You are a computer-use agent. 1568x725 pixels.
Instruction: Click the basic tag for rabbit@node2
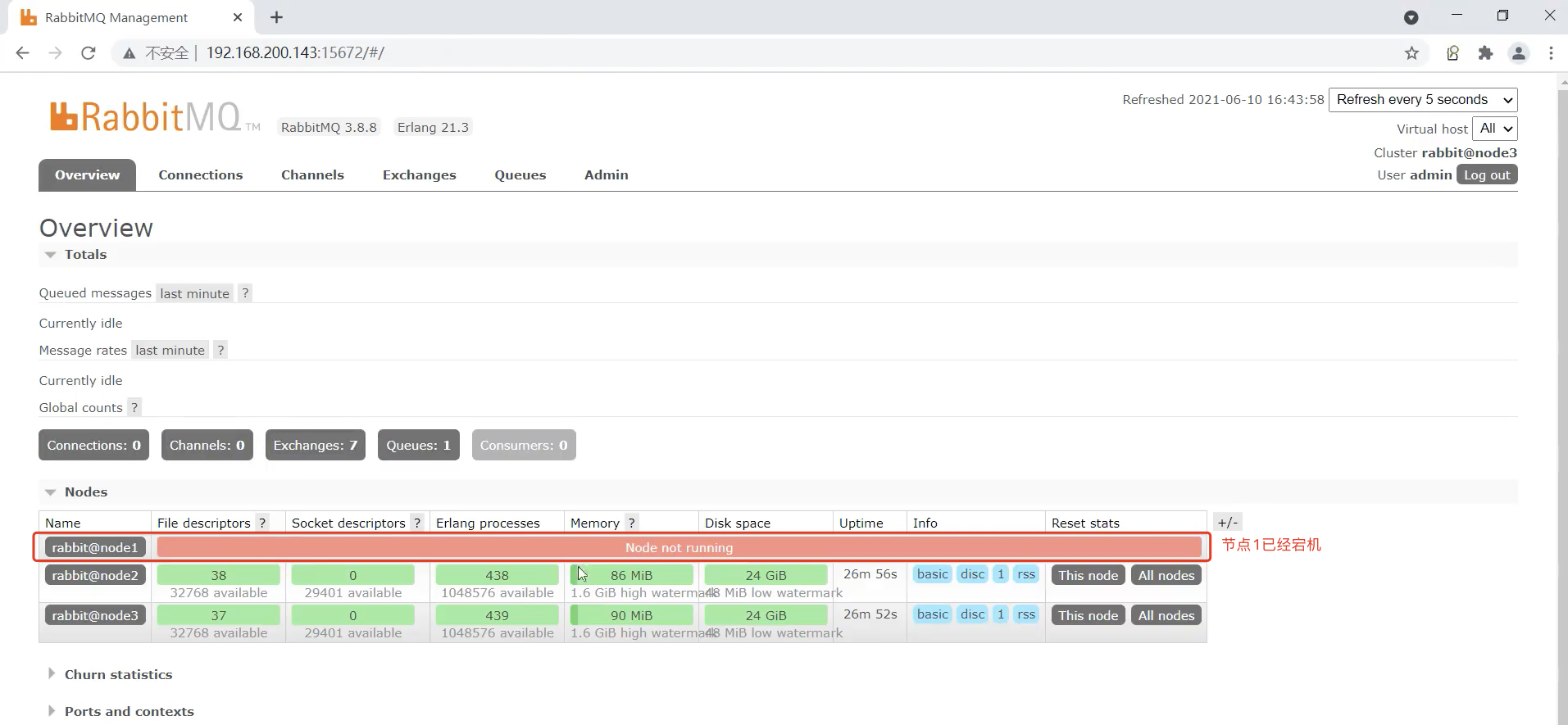pos(933,574)
